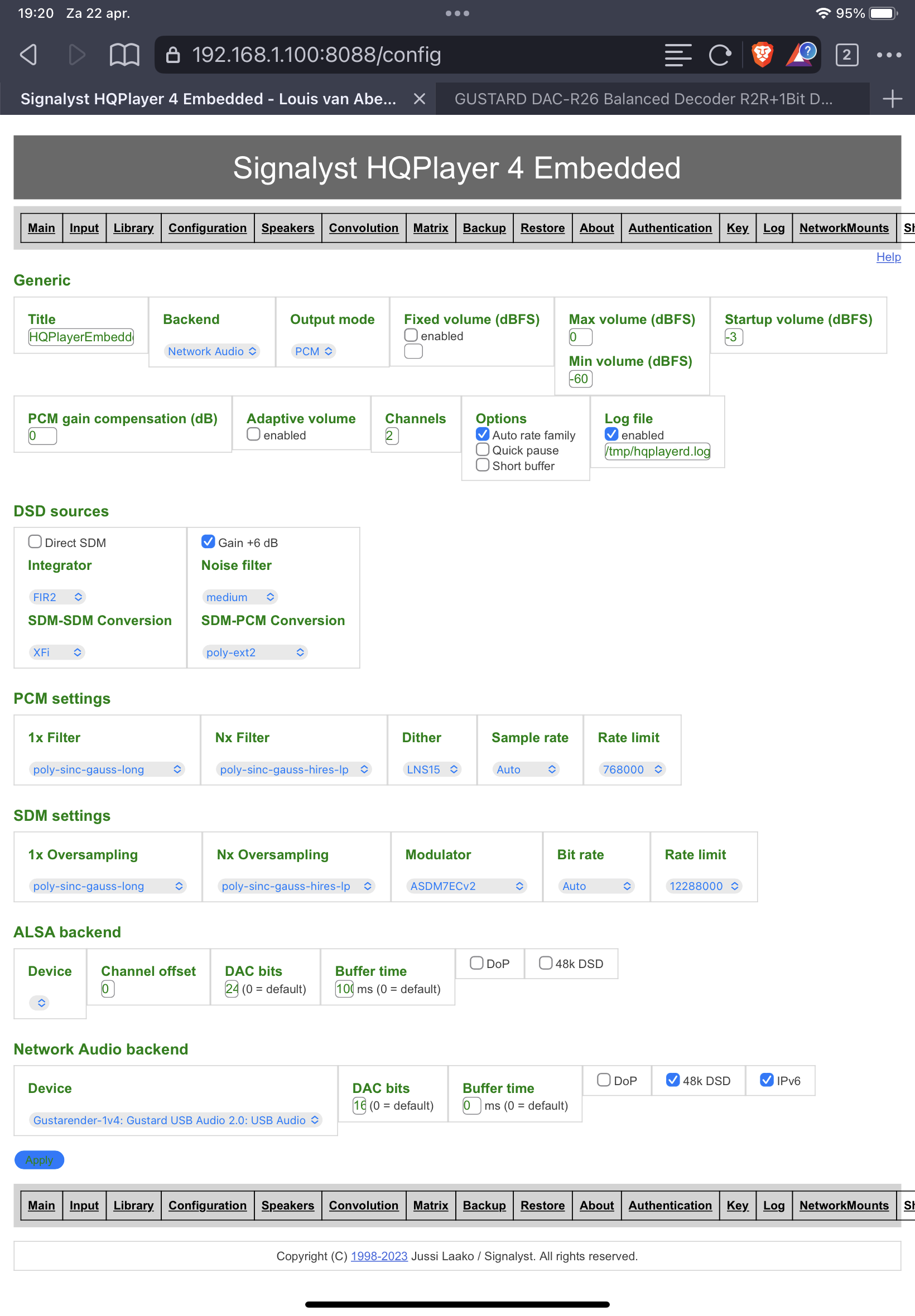Enable the Fixed volume checkbox
The width and height of the screenshot is (915, 1316).
tap(411, 335)
